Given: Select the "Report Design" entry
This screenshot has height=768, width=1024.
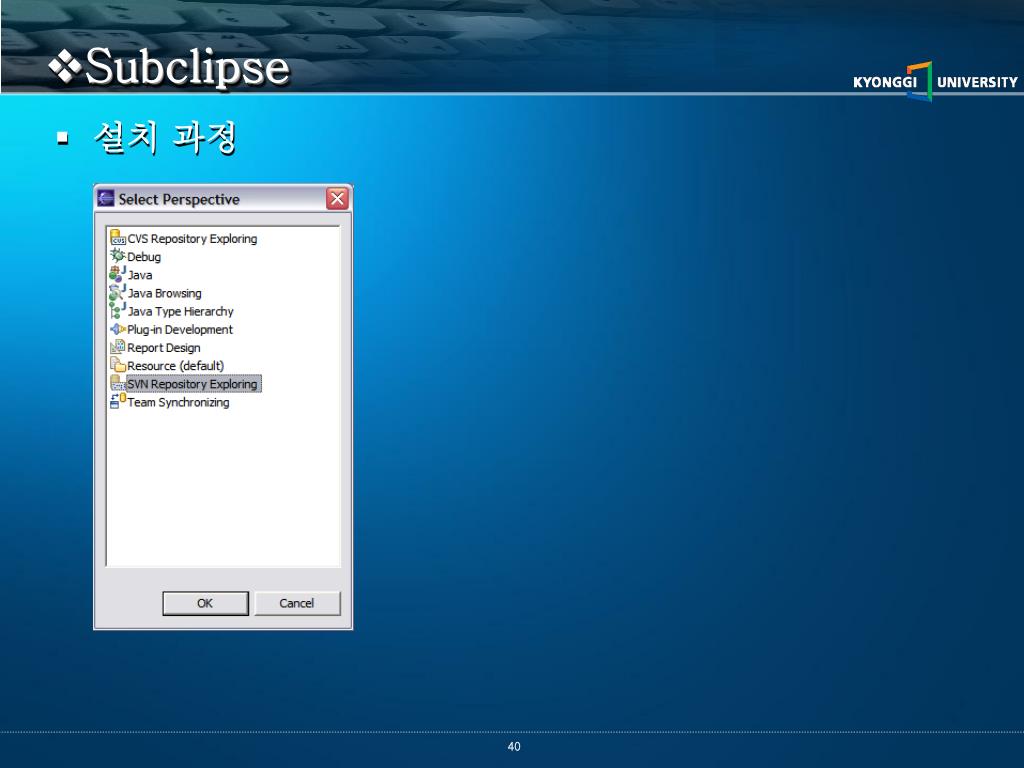Looking at the screenshot, I should click(163, 348).
